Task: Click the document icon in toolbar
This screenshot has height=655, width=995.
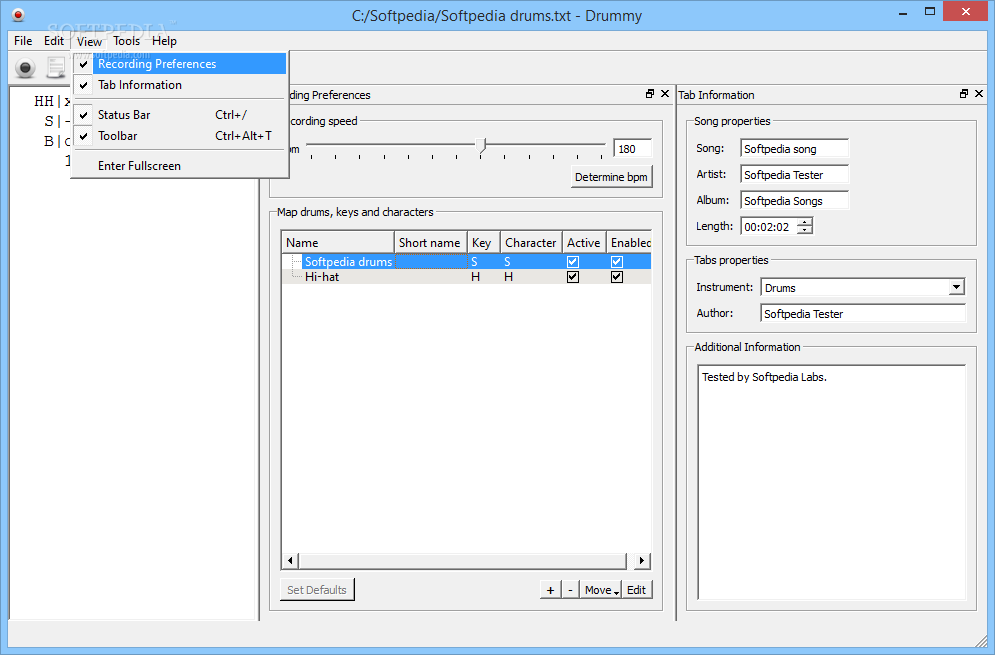Action: click(x=56, y=67)
